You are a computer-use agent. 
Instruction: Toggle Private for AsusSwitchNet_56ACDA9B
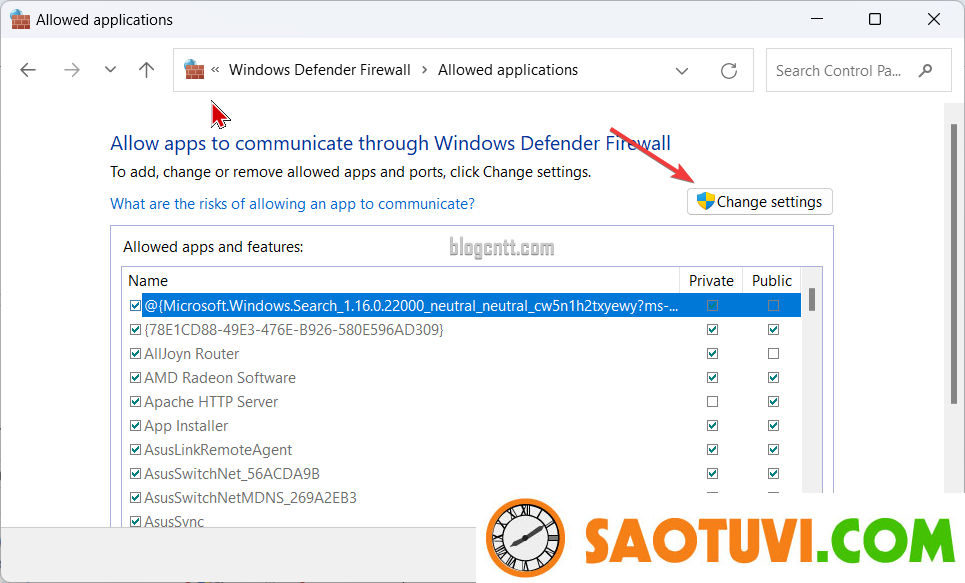pyautogui.click(x=713, y=473)
